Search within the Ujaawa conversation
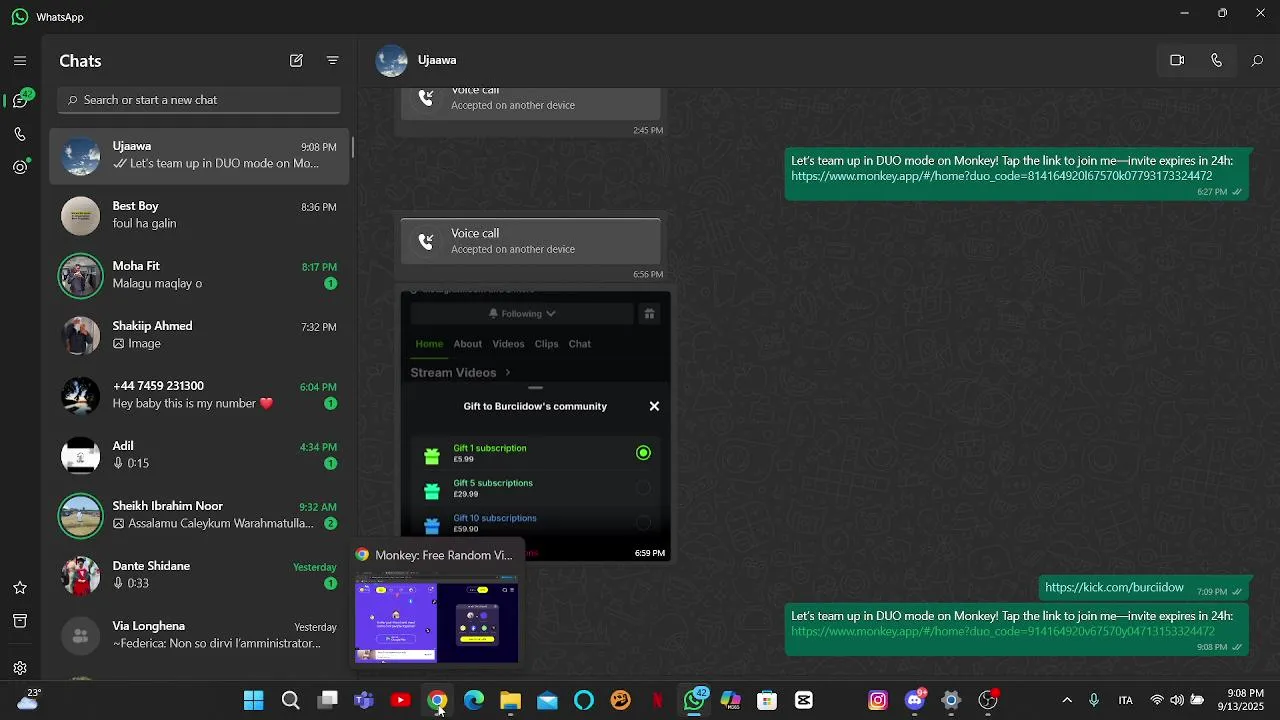This screenshot has height=720, width=1280. 1257,61
